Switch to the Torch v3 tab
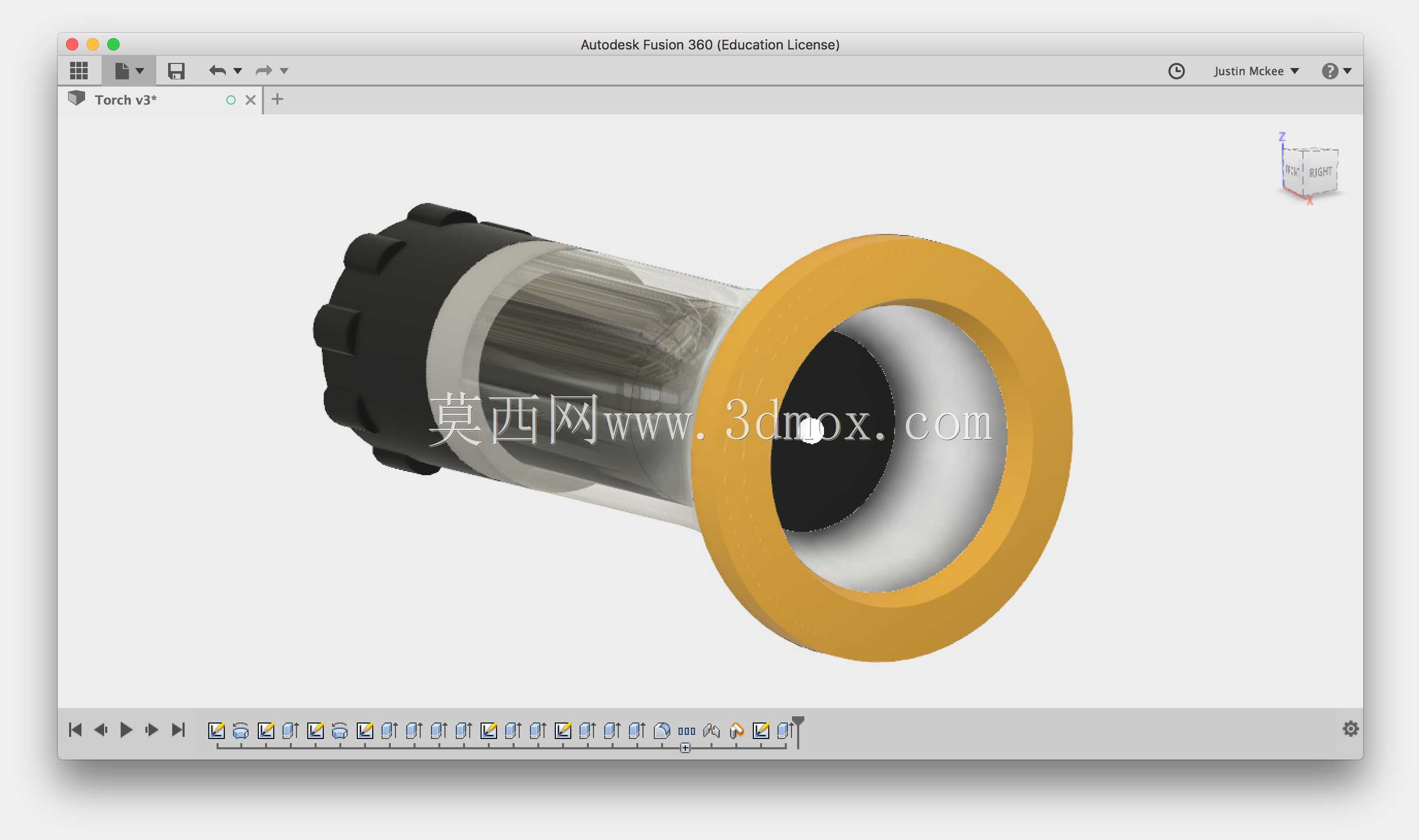This screenshot has width=1419, height=840. click(x=126, y=99)
